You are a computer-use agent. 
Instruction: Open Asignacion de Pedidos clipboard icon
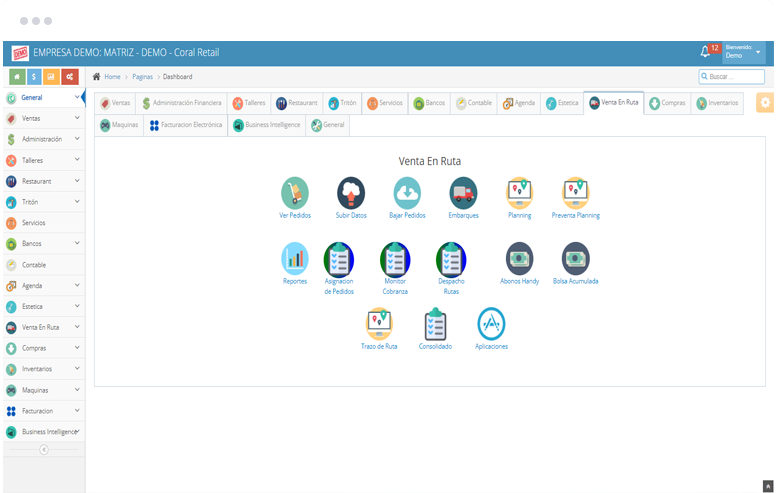pyautogui.click(x=339, y=258)
